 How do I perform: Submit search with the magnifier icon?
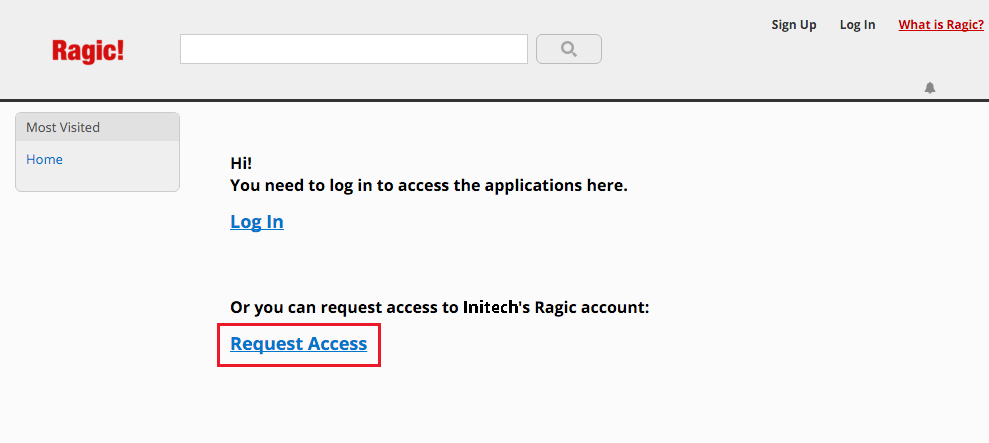pyautogui.click(x=569, y=49)
